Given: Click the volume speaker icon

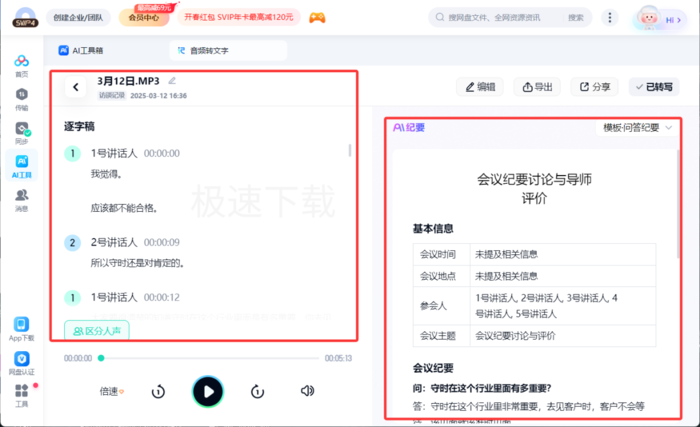Looking at the screenshot, I should (x=307, y=391).
